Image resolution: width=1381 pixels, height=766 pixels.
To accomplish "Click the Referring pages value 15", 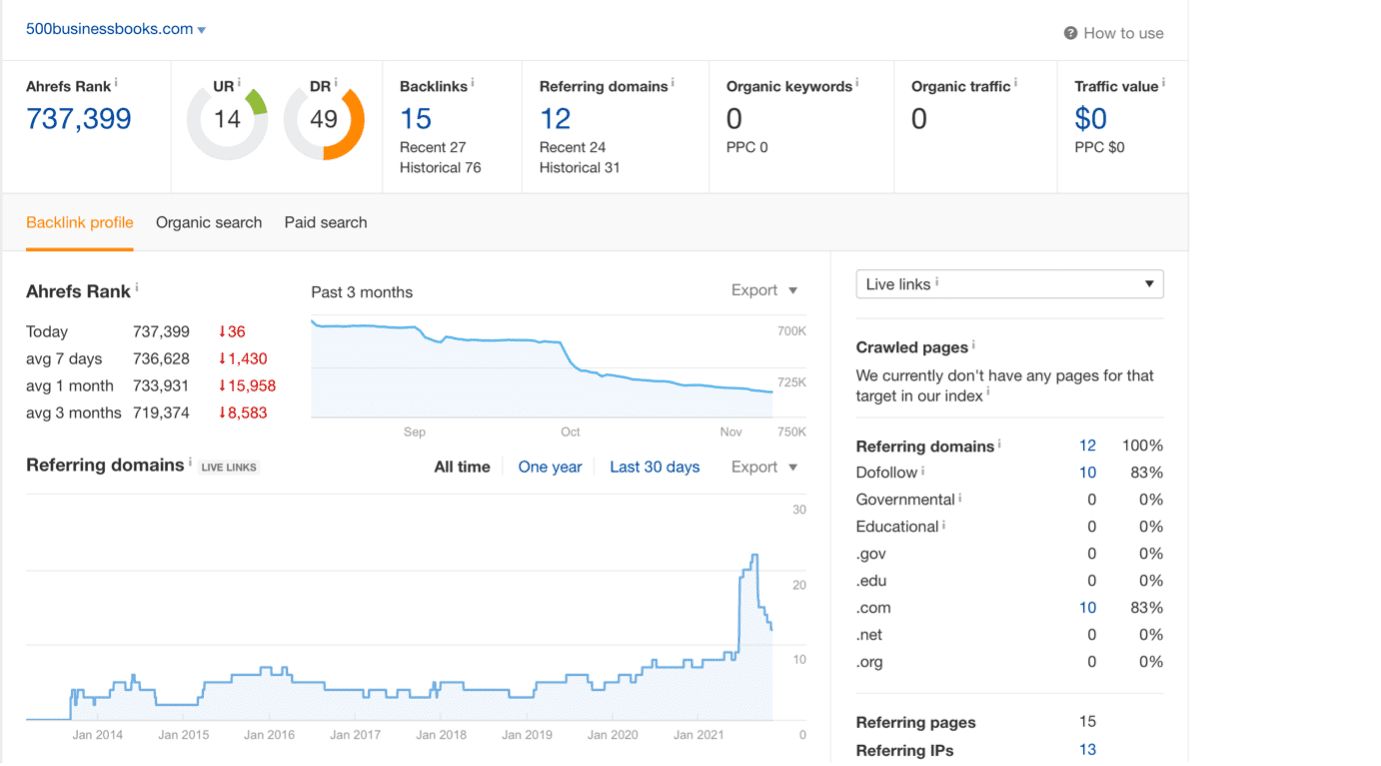I will 1087,722.
